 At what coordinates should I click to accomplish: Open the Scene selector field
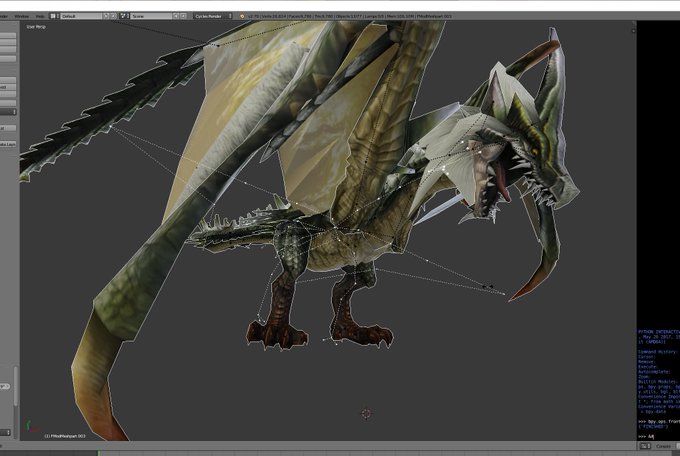[152, 16]
